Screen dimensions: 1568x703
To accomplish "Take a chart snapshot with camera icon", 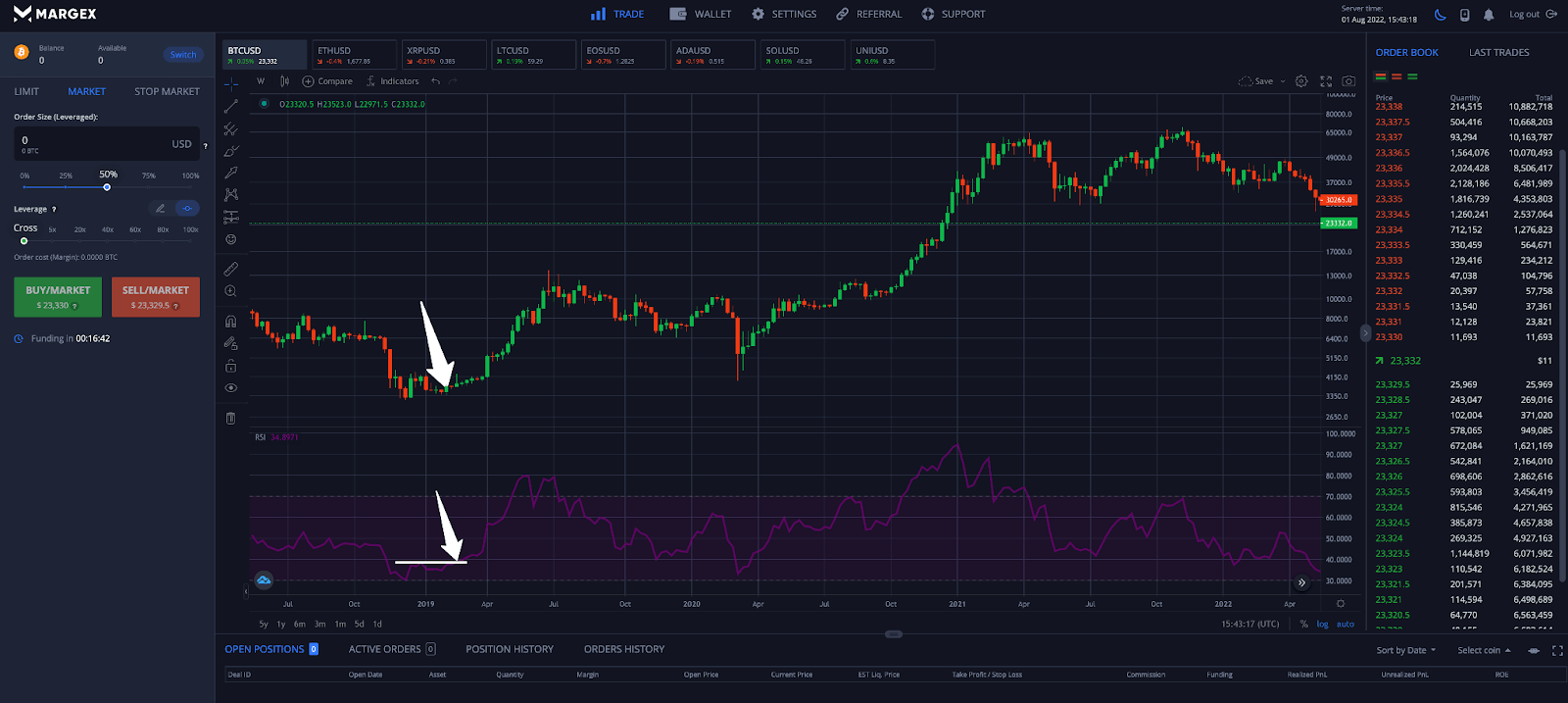I will click(x=1348, y=81).
